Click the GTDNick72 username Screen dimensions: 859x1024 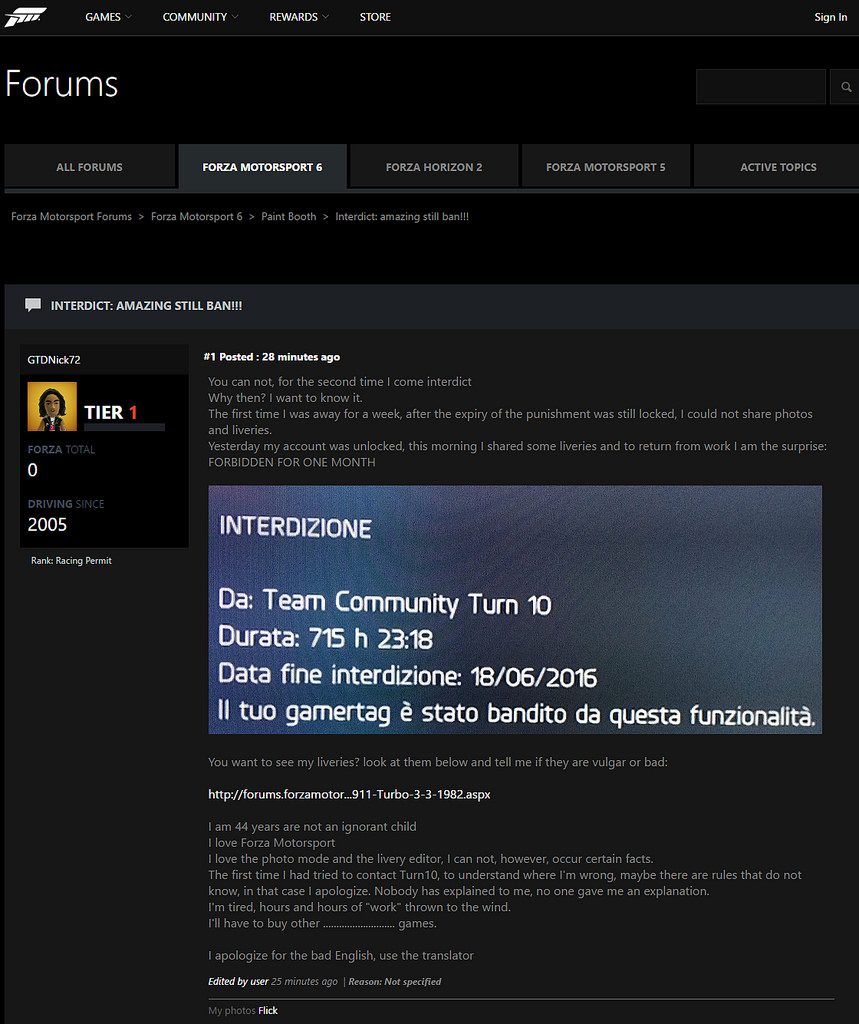click(54, 360)
